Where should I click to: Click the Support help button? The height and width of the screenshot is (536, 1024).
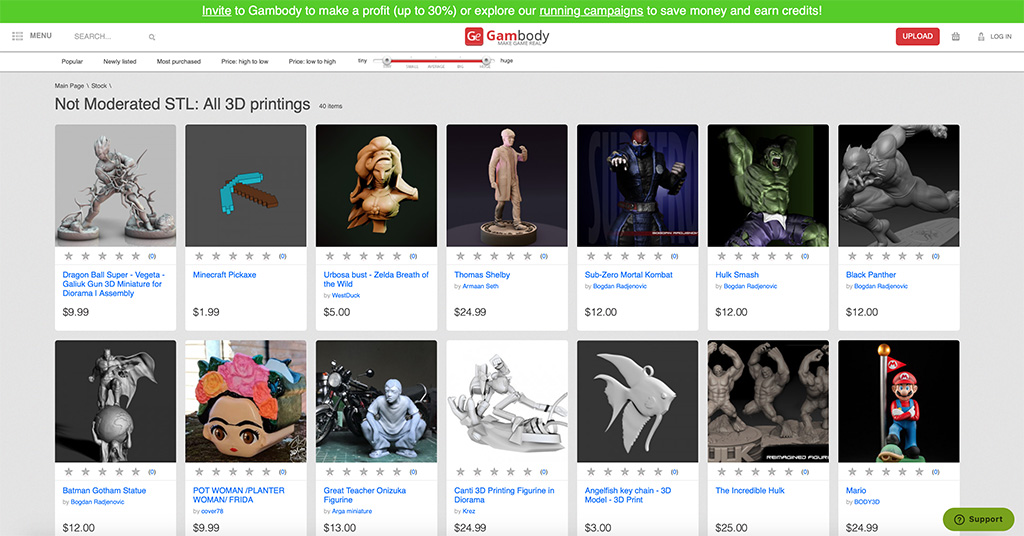(978, 519)
